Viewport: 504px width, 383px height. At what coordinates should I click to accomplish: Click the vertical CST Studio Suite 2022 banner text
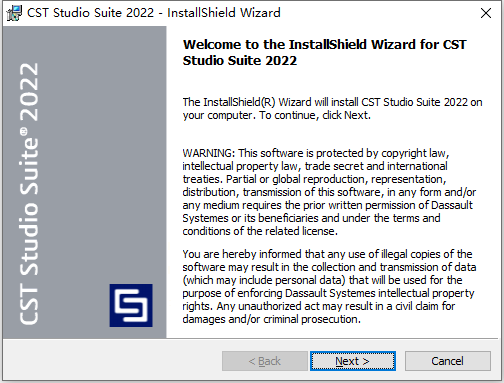29,193
